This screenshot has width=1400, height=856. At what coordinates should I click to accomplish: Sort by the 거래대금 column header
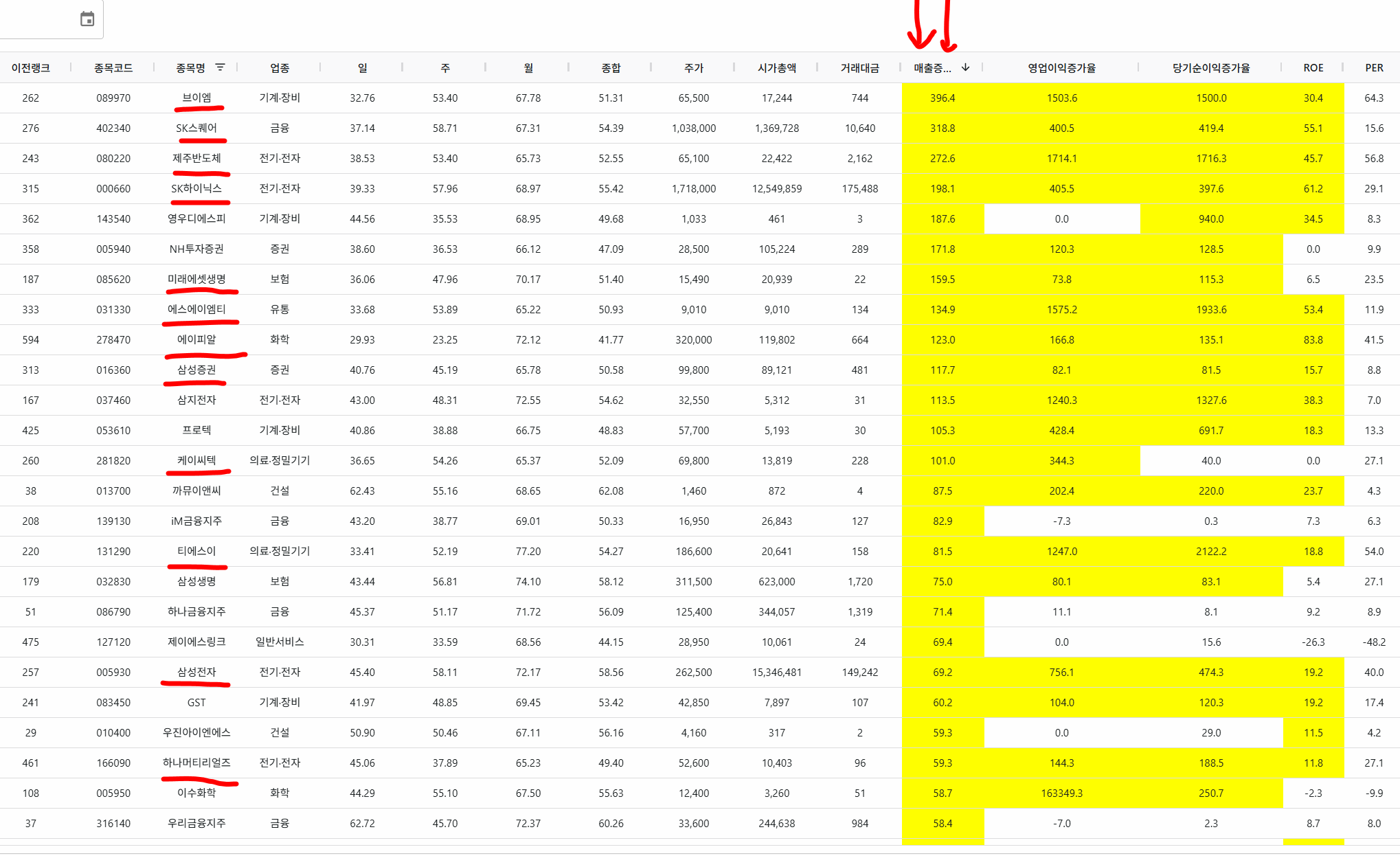click(860, 68)
